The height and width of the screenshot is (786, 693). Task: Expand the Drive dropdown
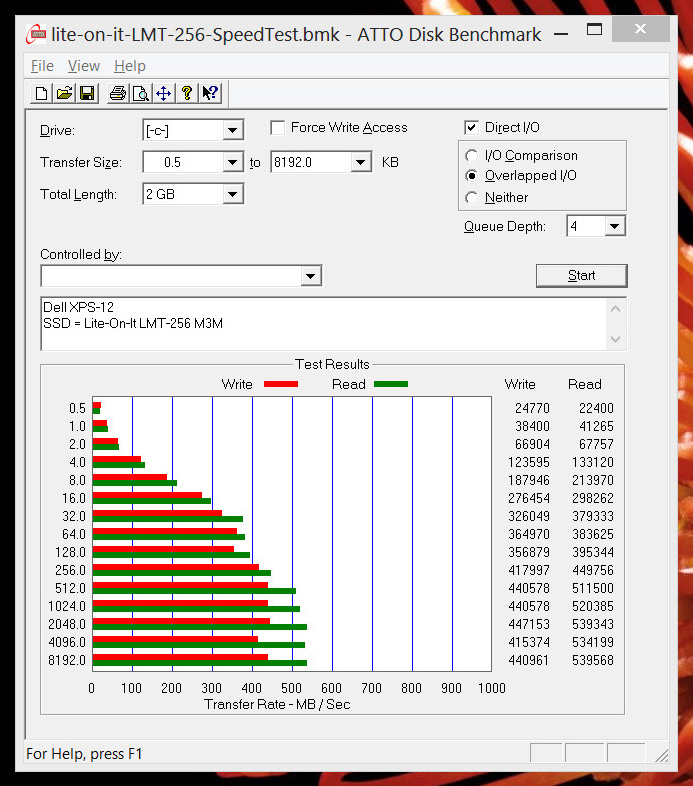tap(232, 130)
